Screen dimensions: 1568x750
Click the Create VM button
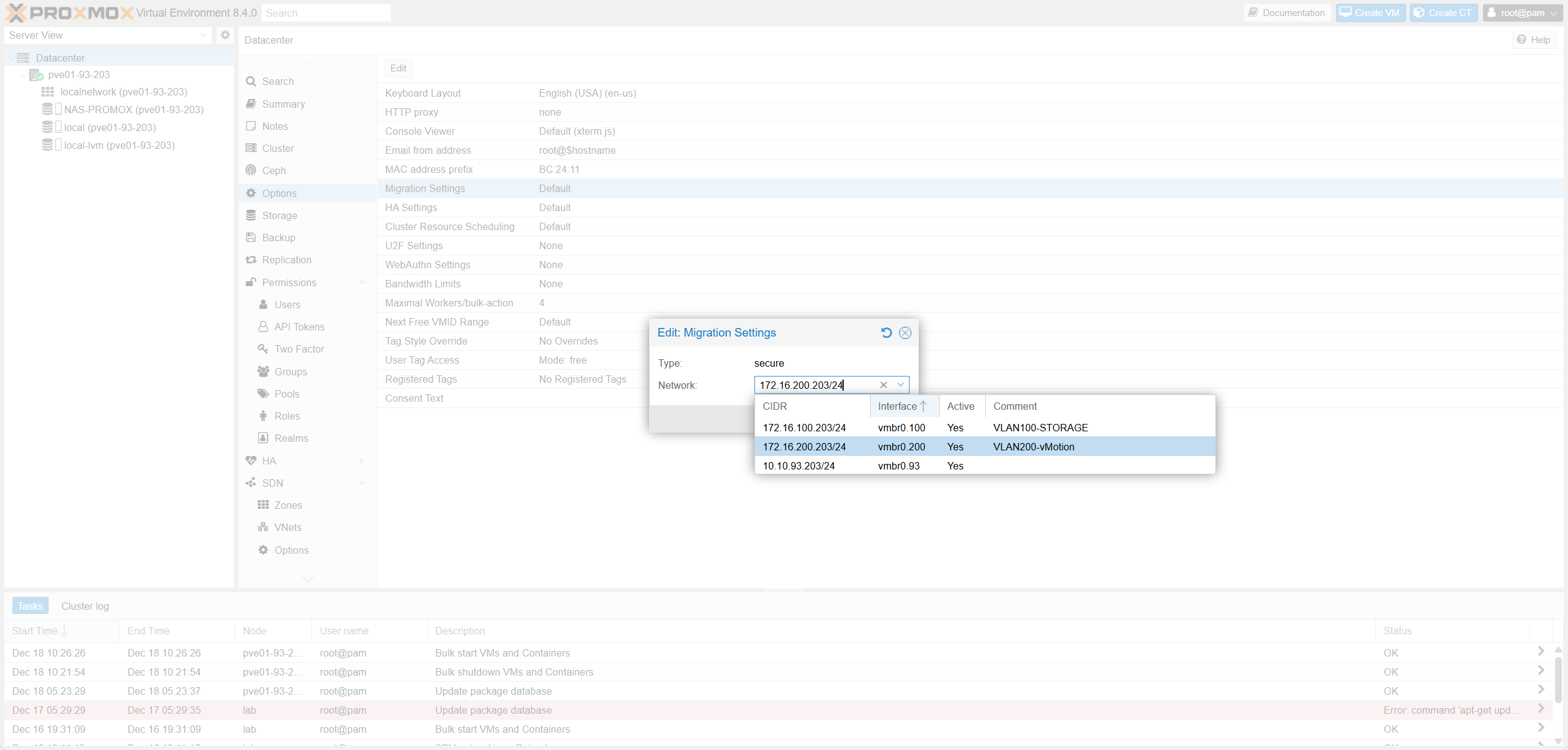point(1370,12)
